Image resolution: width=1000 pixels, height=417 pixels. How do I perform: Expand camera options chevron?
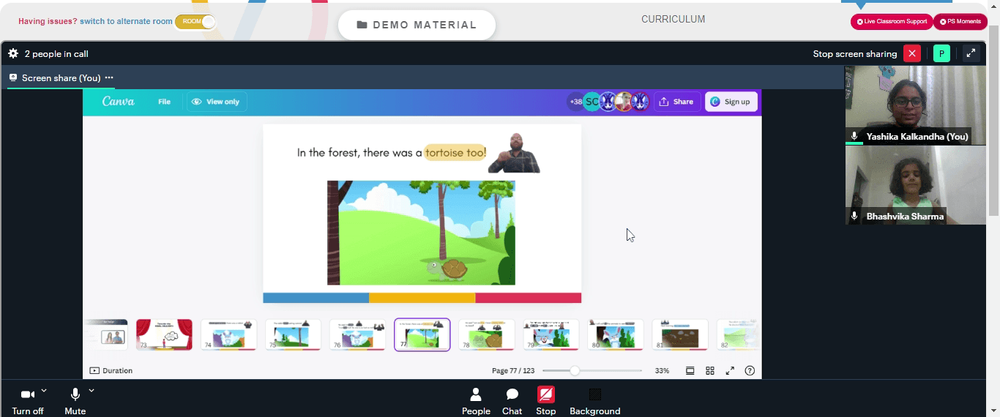pyautogui.click(x=44, y=390)
